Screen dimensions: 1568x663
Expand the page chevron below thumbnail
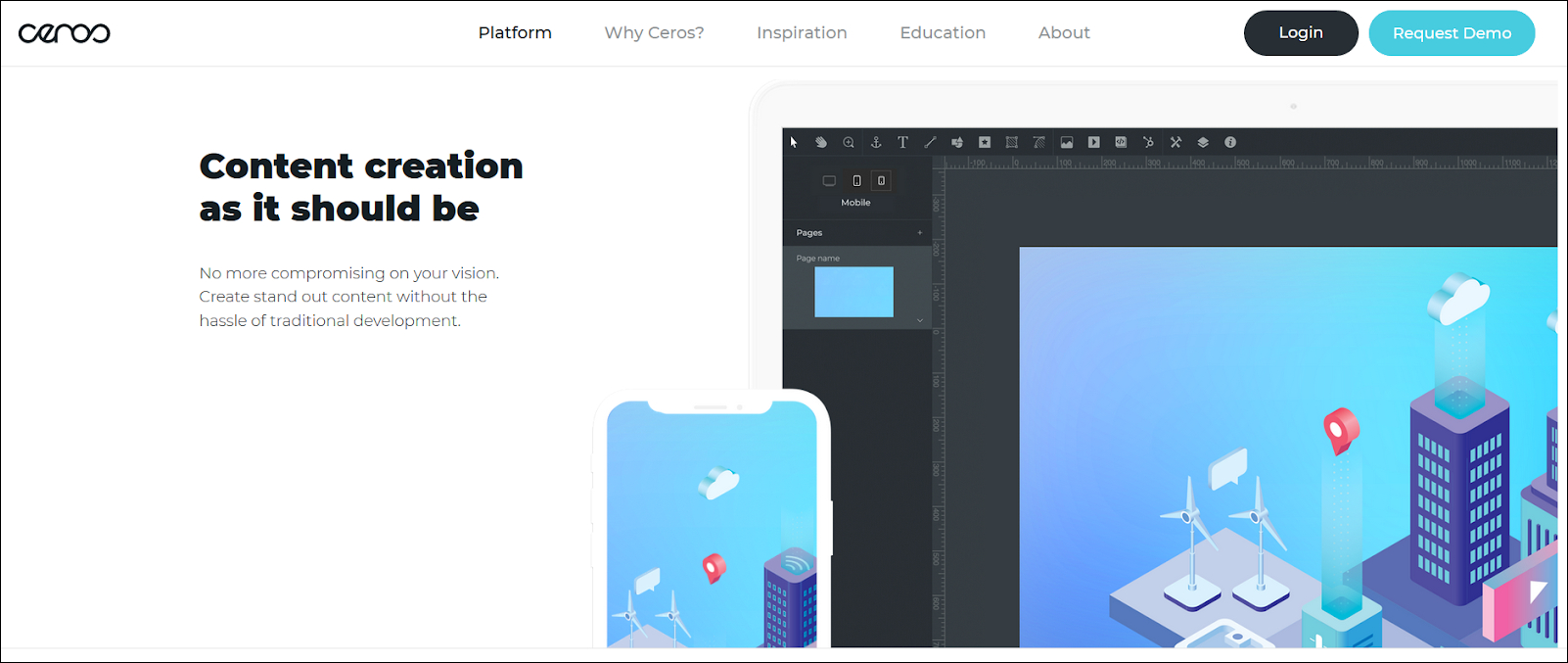coord(919,320)
